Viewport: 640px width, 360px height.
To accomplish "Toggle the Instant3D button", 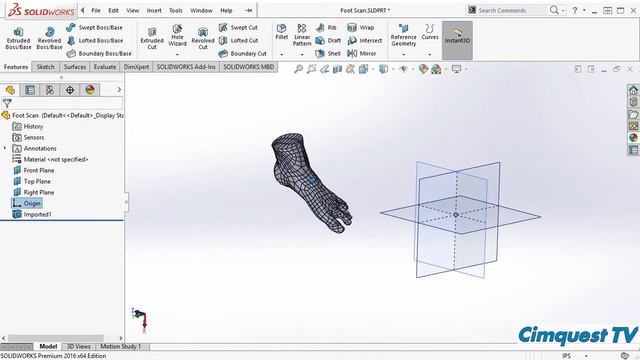I will (x=457, y=40).
